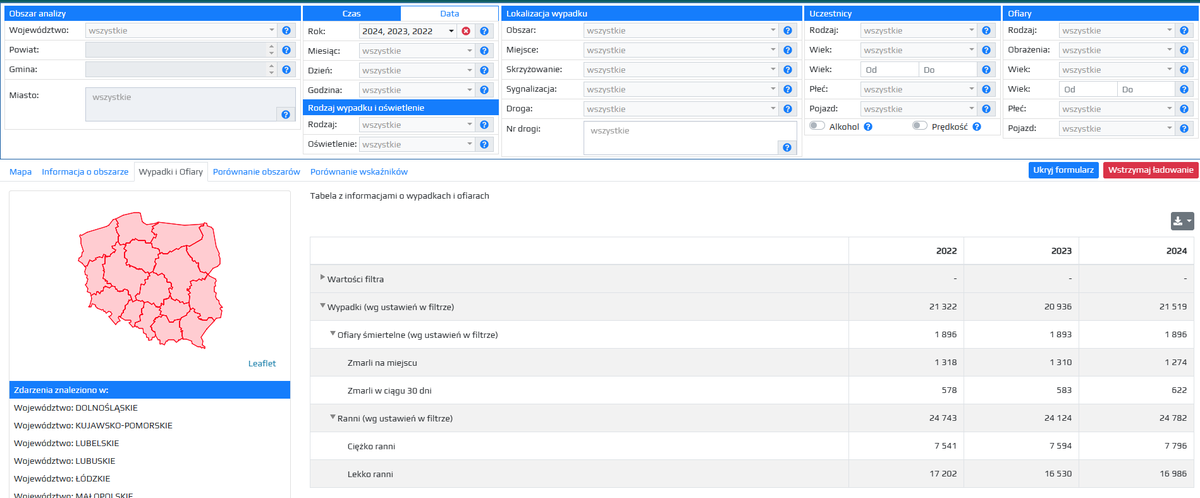Click the help icon beside Obrażenia
This screenshot has height=498, width=1200.
(x=1186, y=50)
